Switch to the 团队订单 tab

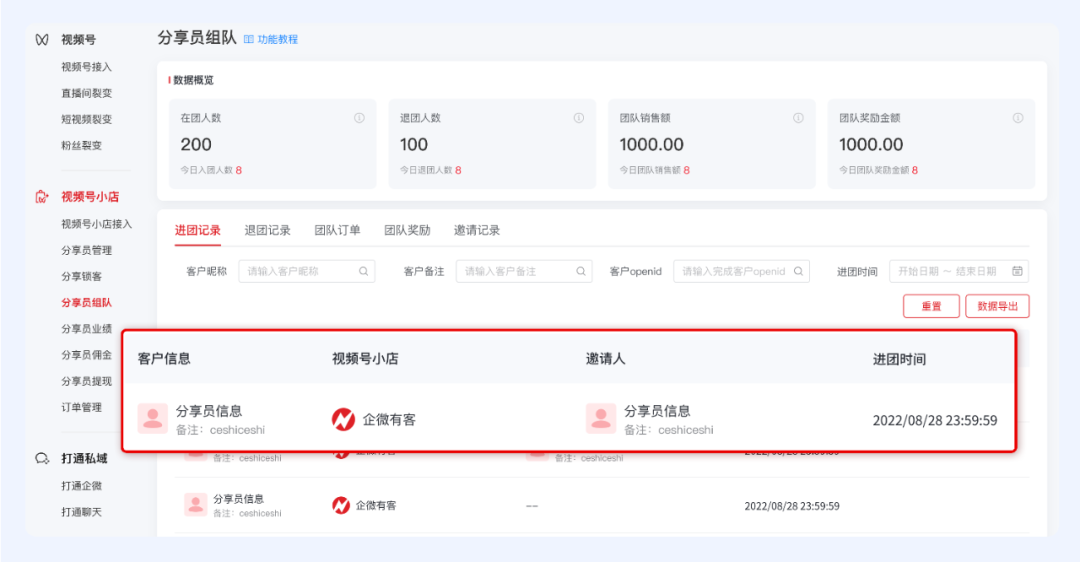(337, 230)
